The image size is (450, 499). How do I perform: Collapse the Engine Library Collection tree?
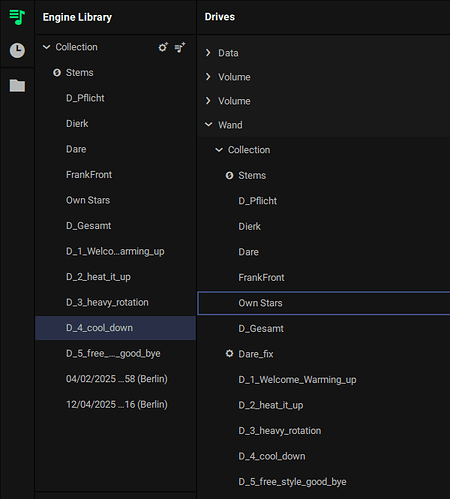[47, 47]
